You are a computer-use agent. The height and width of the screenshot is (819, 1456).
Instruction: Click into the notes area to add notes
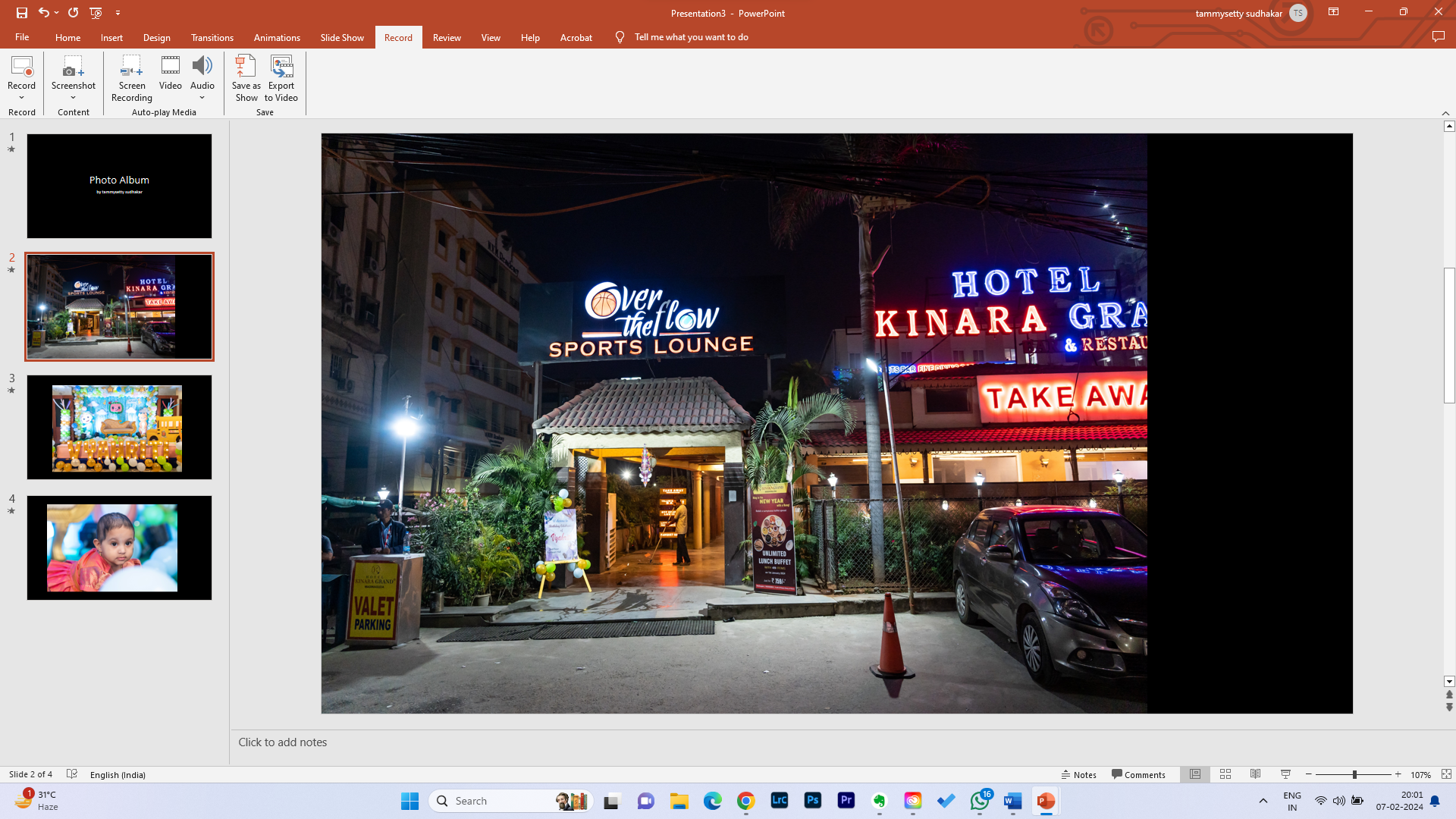pyautogui.click(x=842, y=742)
